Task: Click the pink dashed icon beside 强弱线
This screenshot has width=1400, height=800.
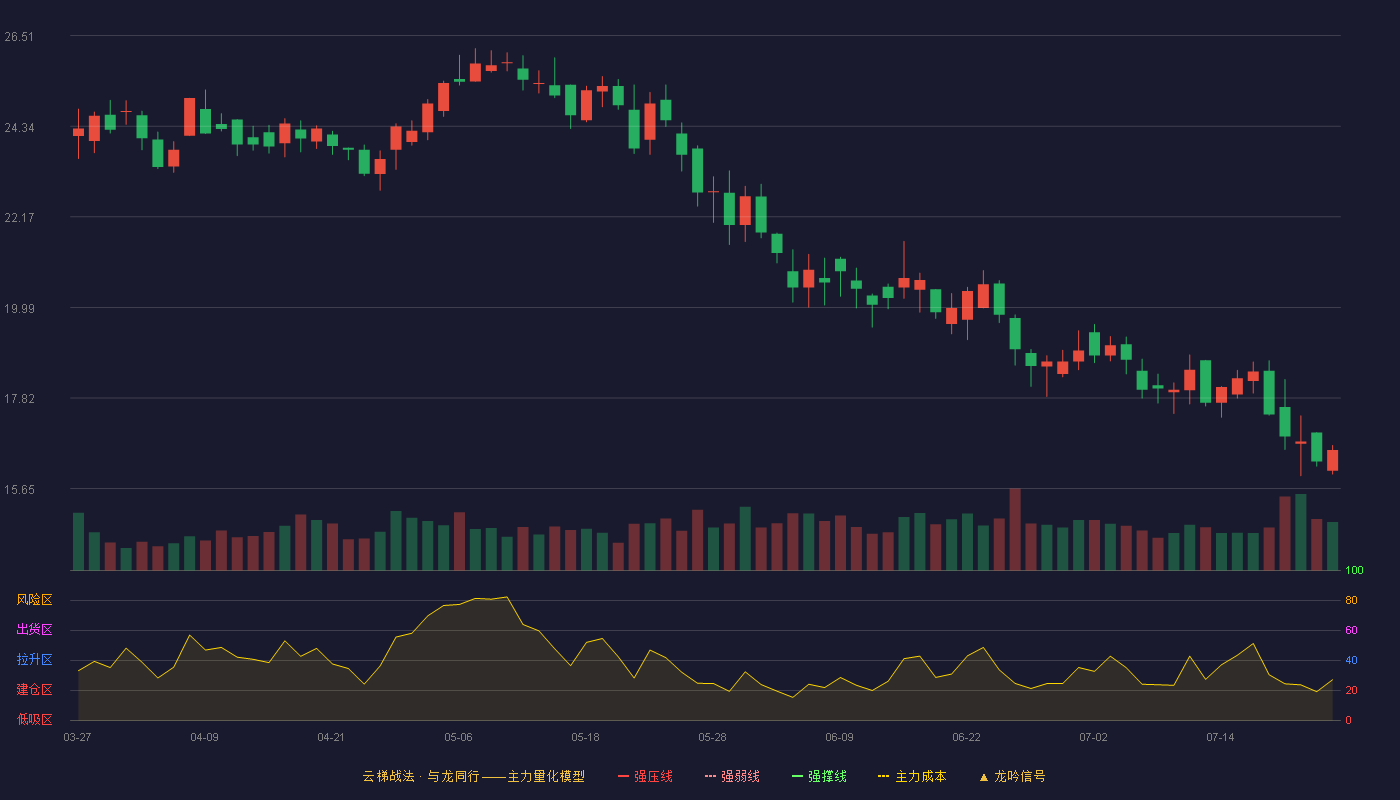Action: click(711, 776)
